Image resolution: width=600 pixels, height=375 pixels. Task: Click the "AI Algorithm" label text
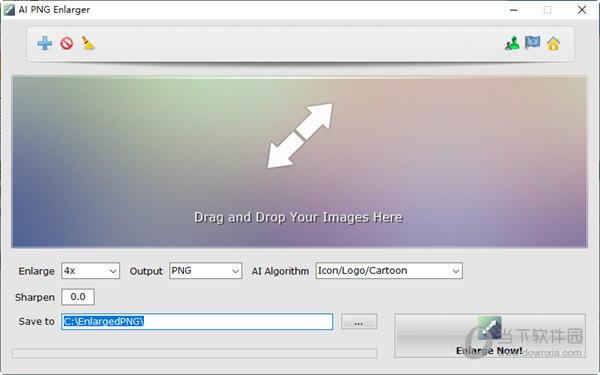tap(280, 271)
